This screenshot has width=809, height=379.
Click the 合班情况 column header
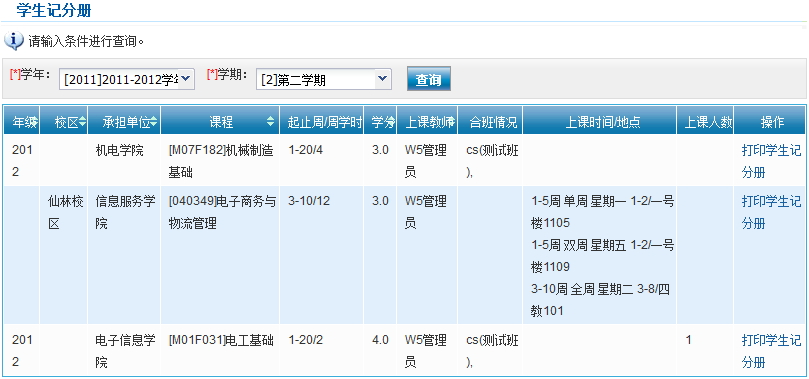tap(490, 122)
